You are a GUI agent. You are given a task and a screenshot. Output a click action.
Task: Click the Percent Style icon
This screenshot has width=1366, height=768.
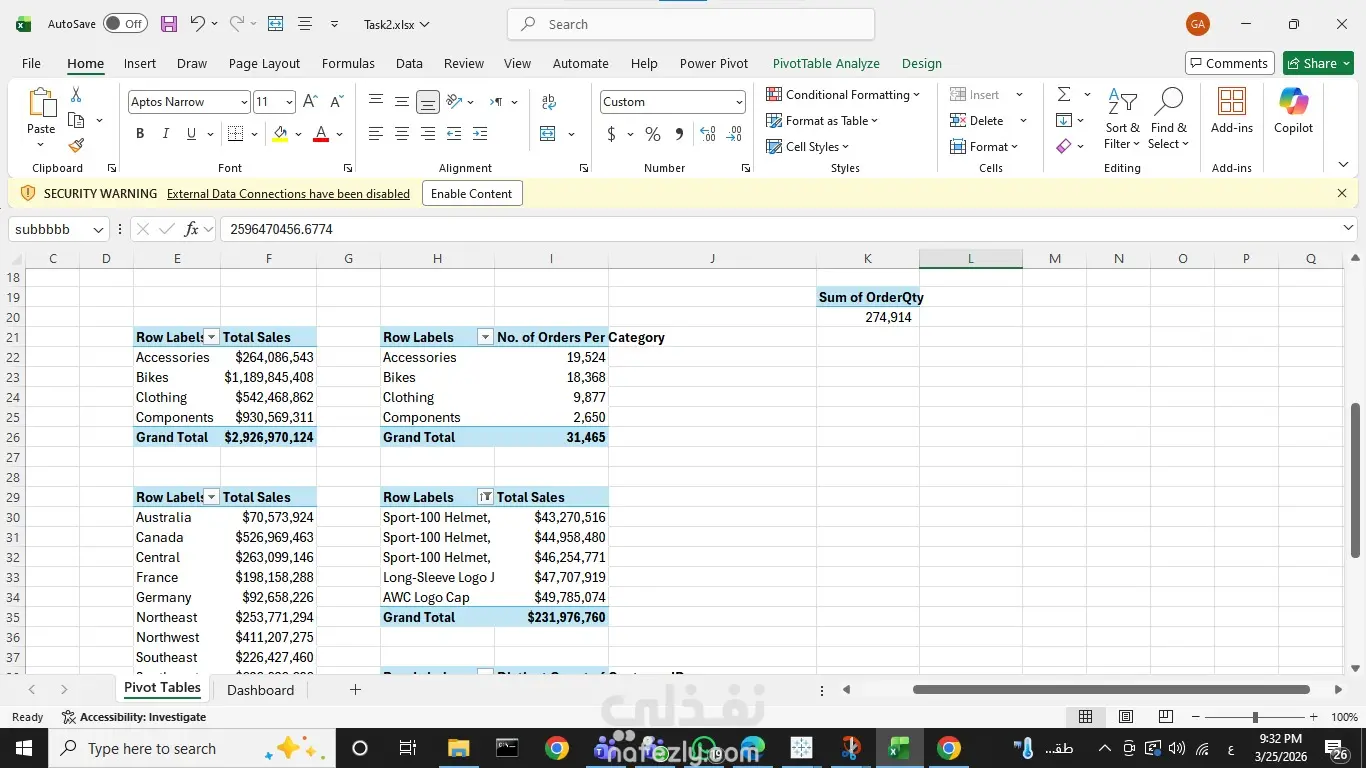(x=653, y=134)
